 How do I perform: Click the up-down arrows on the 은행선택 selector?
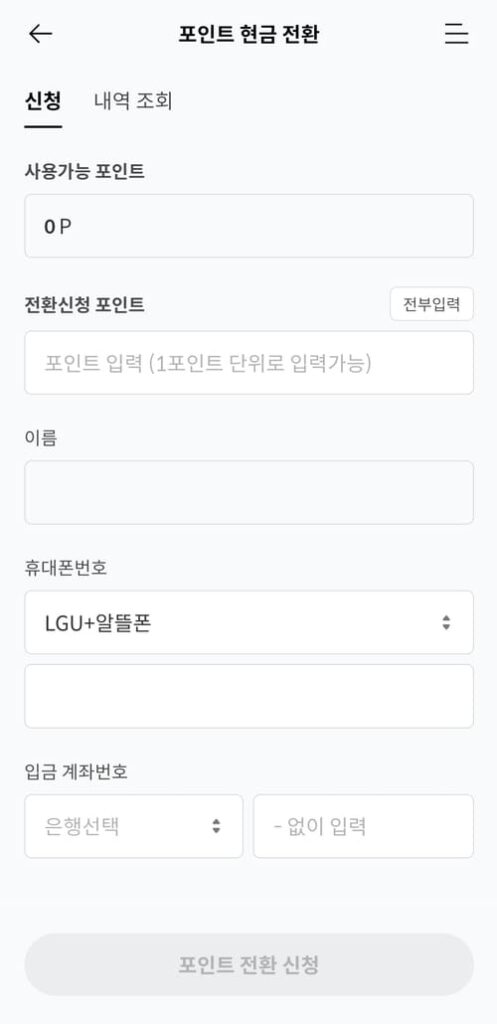point(216,826)
